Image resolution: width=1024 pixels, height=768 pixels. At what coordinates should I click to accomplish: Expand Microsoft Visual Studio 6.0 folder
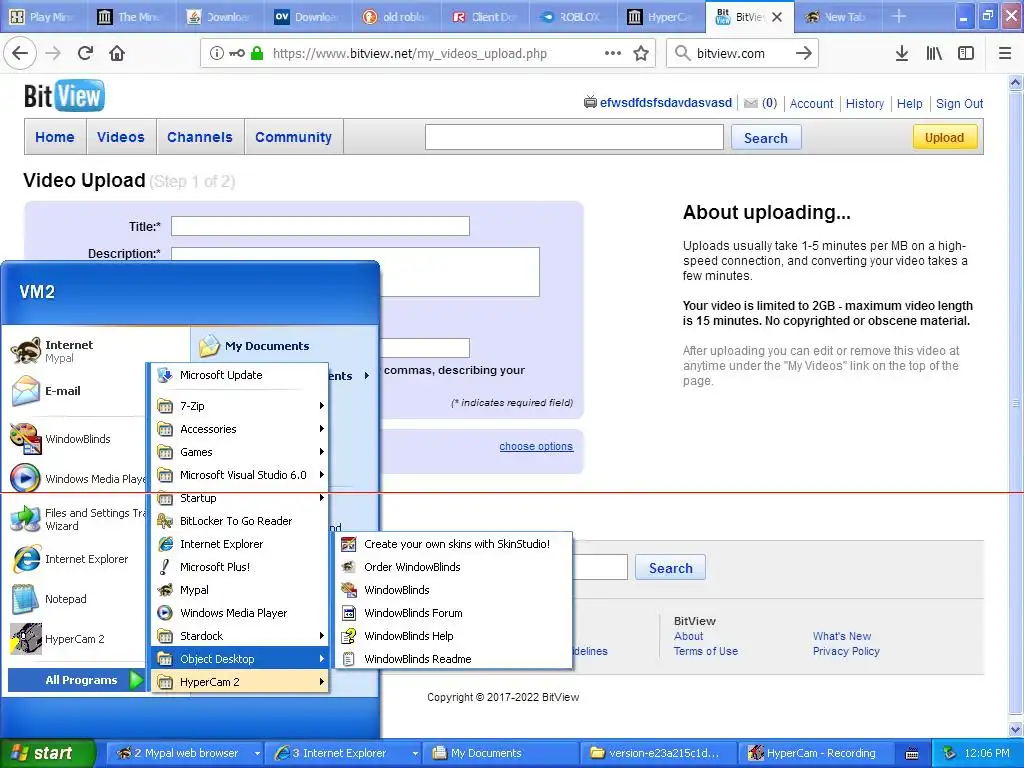[x=240, y=475]
